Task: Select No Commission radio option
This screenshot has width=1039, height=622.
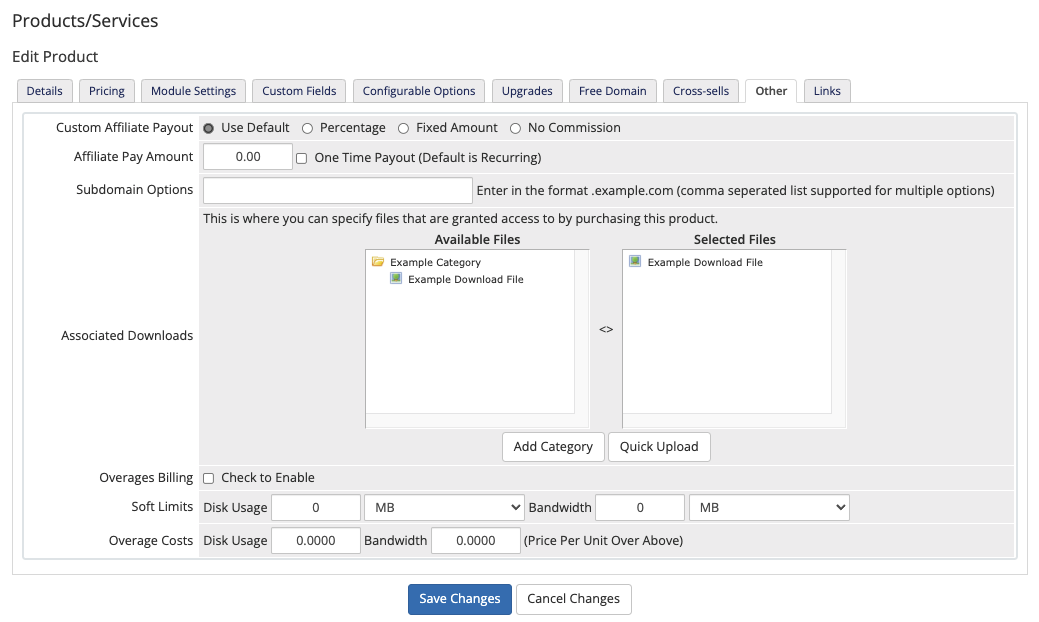Action: click(516, 129)
